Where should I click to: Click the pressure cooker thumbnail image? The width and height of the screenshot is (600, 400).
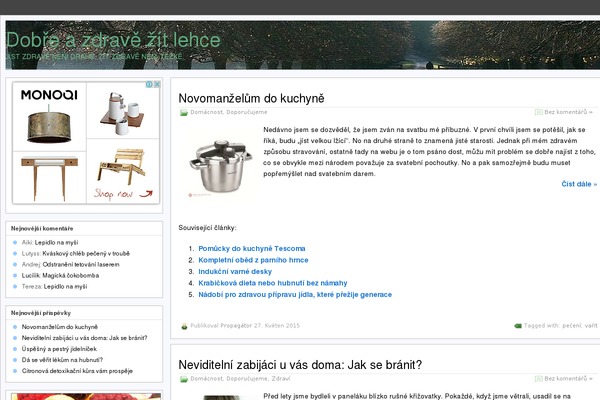[221, 165]
